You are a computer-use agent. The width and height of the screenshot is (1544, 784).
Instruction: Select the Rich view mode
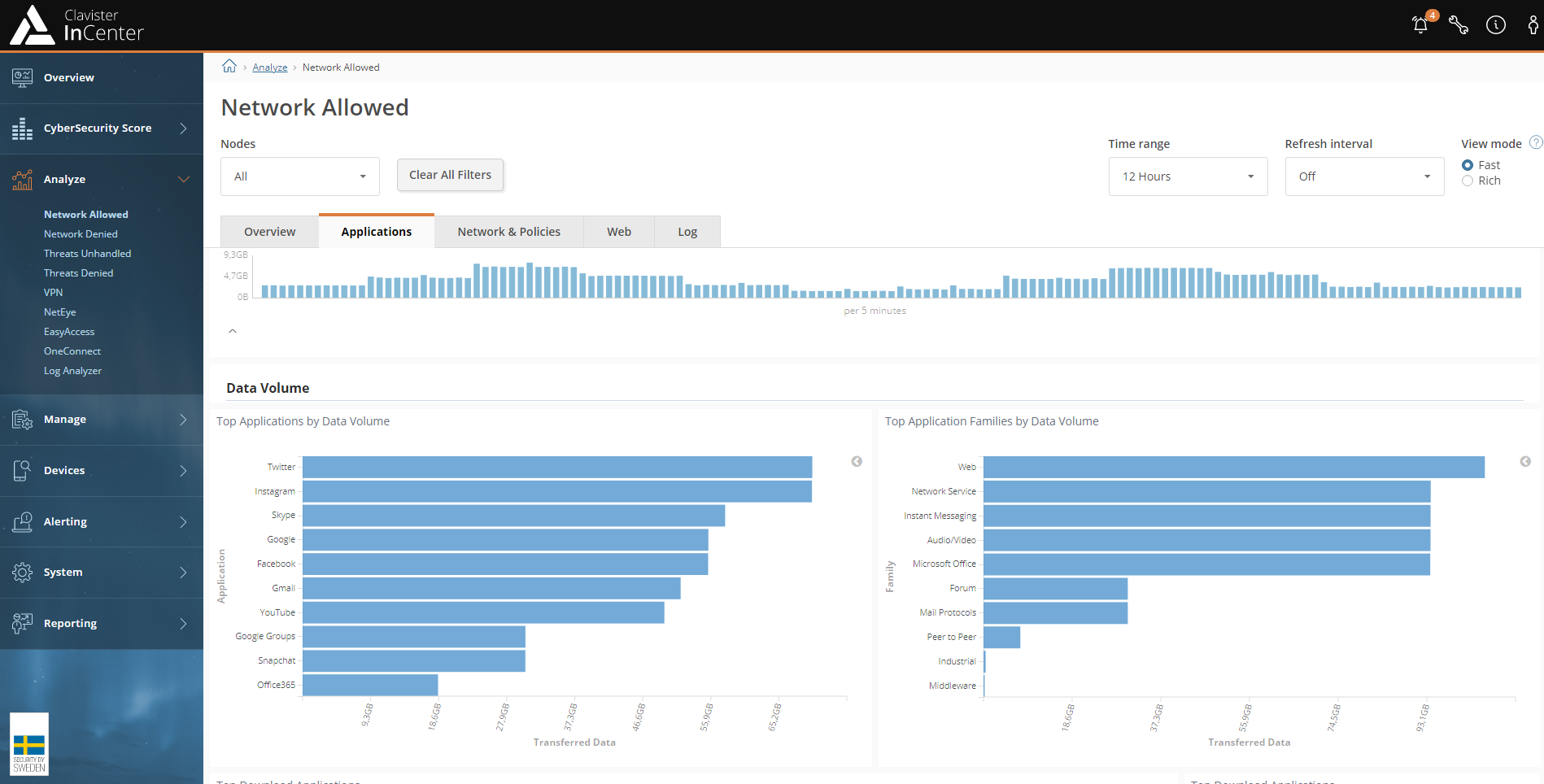coord(1468,181)
